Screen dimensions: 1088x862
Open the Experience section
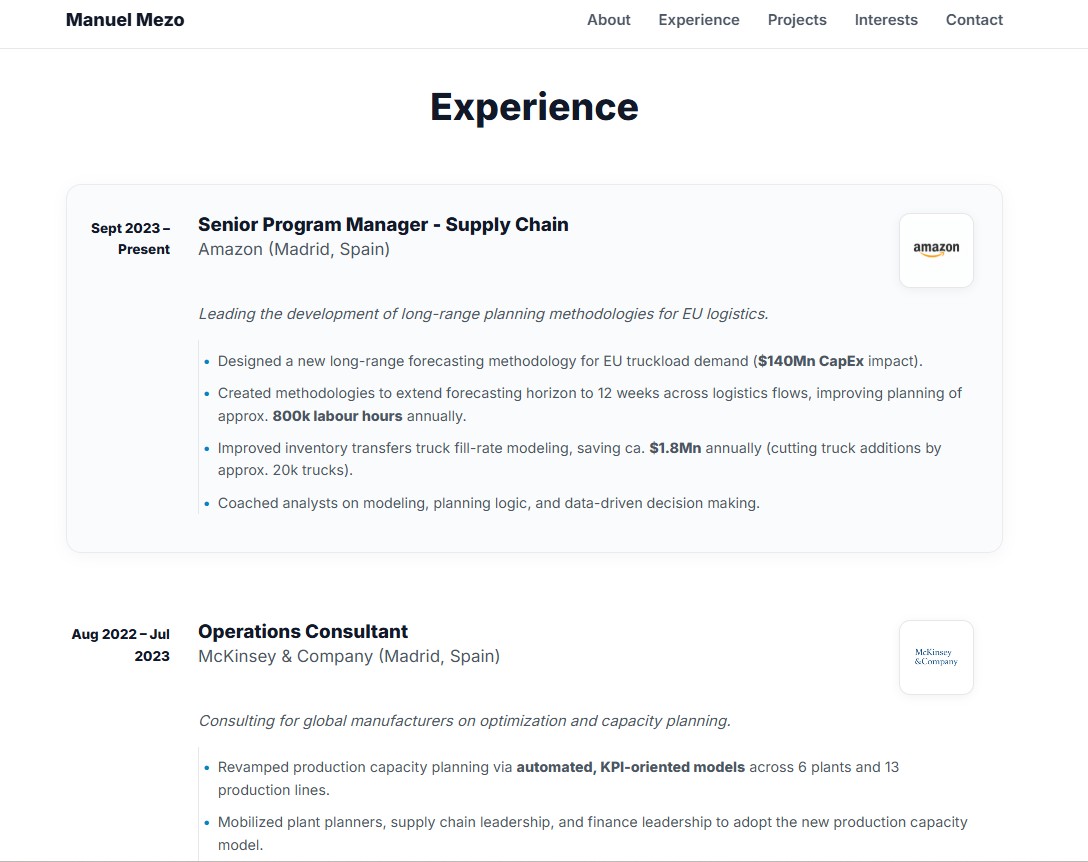[698, 19]
